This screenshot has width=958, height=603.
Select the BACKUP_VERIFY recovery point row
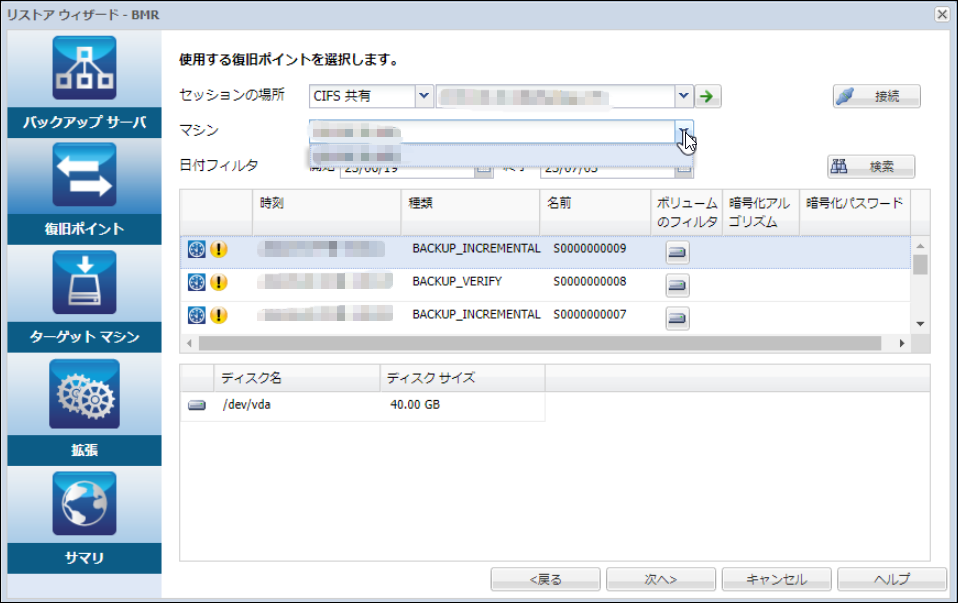tap(457, 282)
